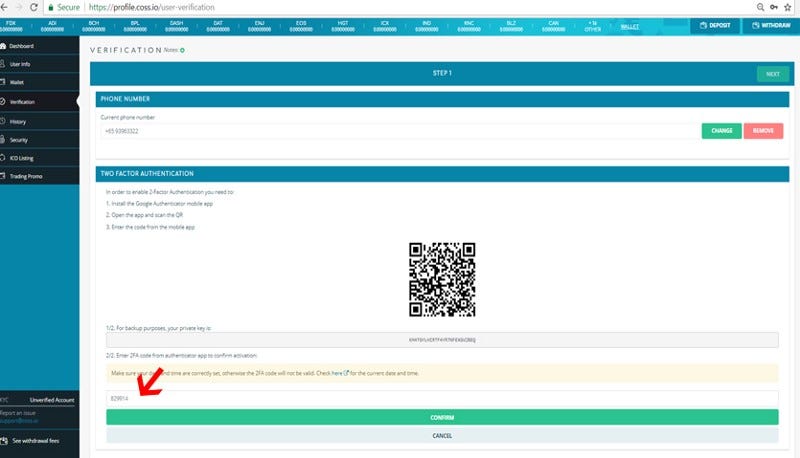
Task: Click the Trading Promo icon
Action: click(3, 176)
